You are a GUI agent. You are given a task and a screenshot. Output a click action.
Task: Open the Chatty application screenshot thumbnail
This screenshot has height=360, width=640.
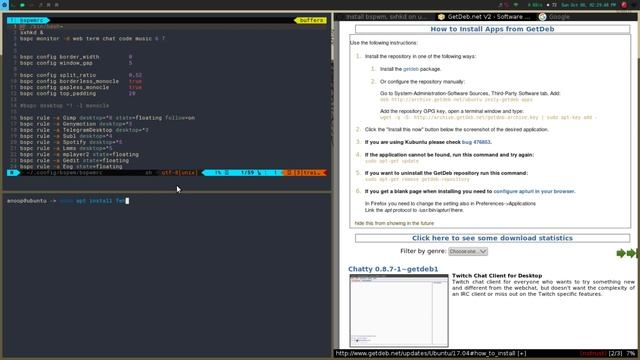pyautogui.click(x=399, y=311)
